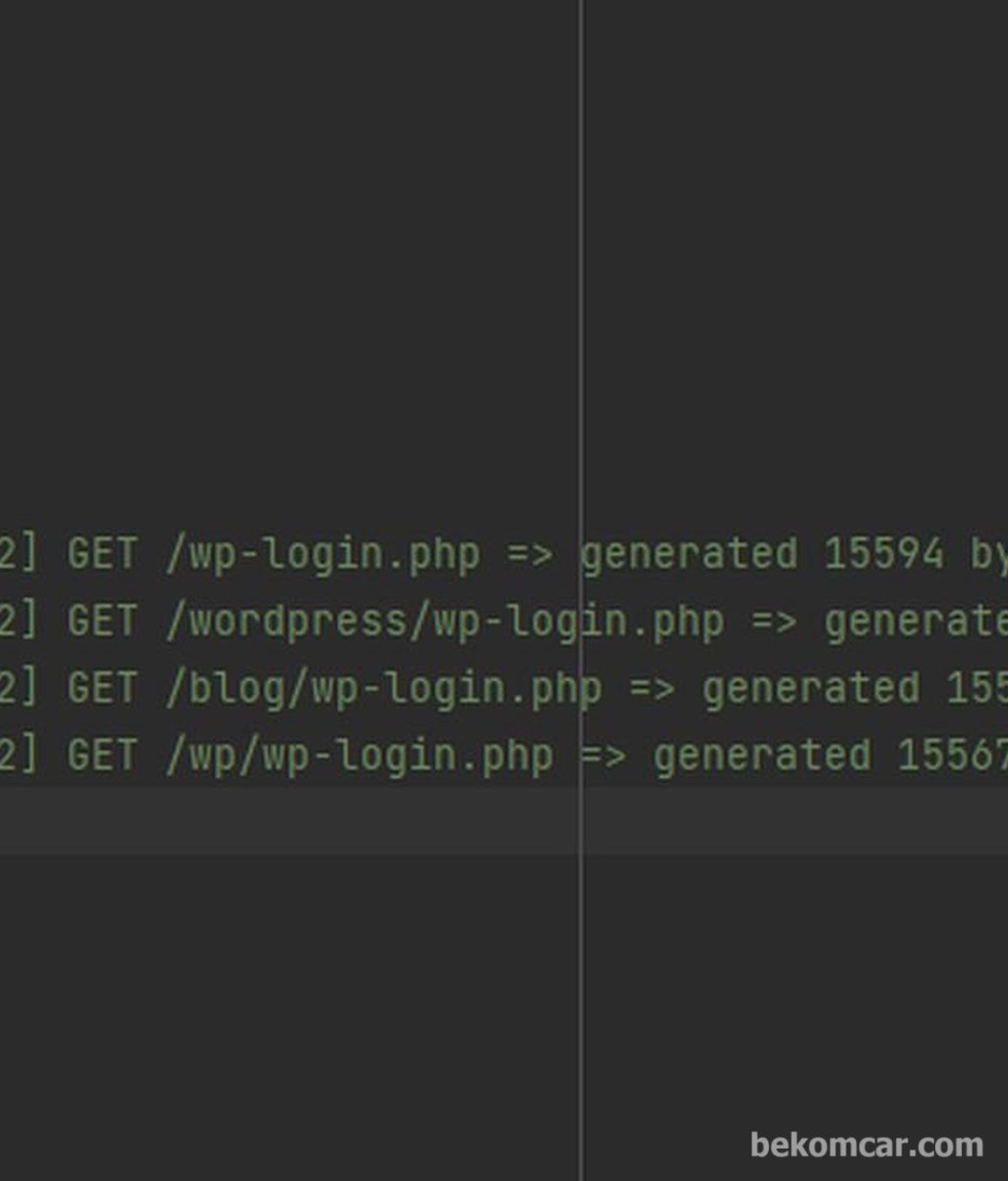1008x1181 pixels.
Task: Click GET in the /wordpress line
Action: click(102, 621)
